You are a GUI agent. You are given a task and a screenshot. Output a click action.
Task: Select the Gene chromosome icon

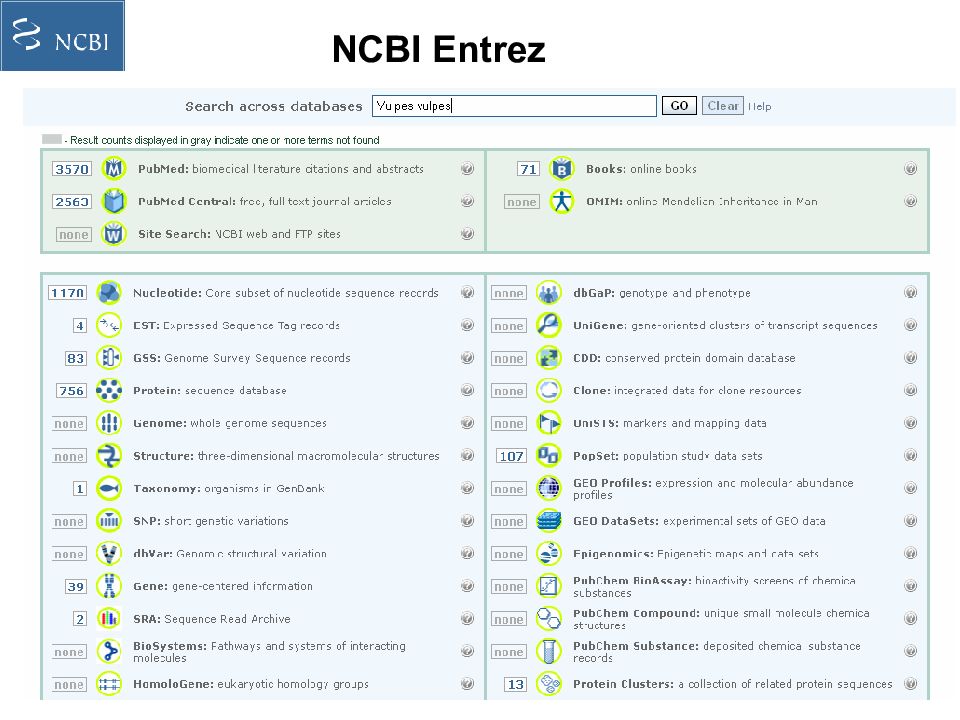tap(109, 586)
